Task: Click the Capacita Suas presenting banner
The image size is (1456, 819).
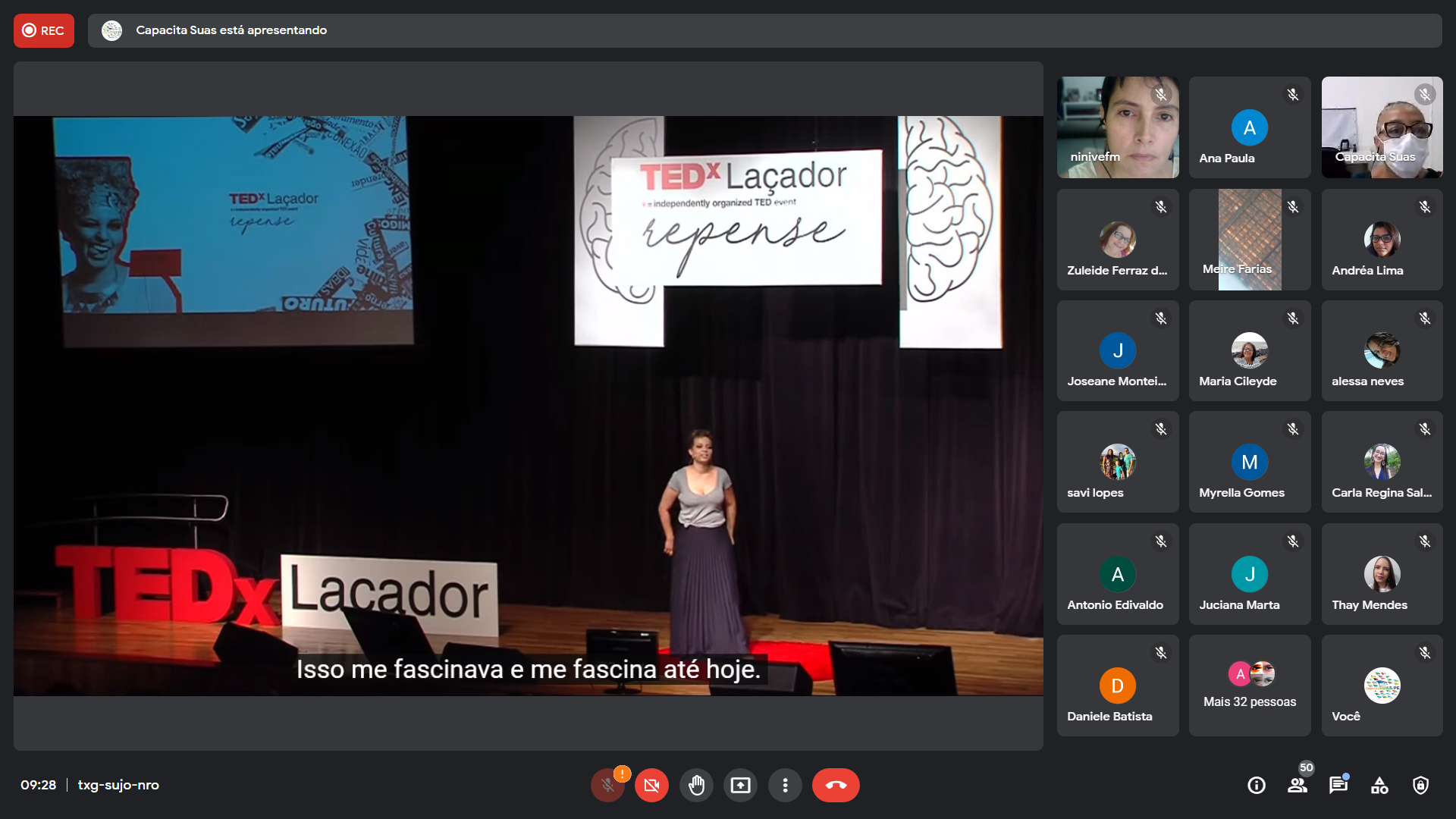Action: 231,30
